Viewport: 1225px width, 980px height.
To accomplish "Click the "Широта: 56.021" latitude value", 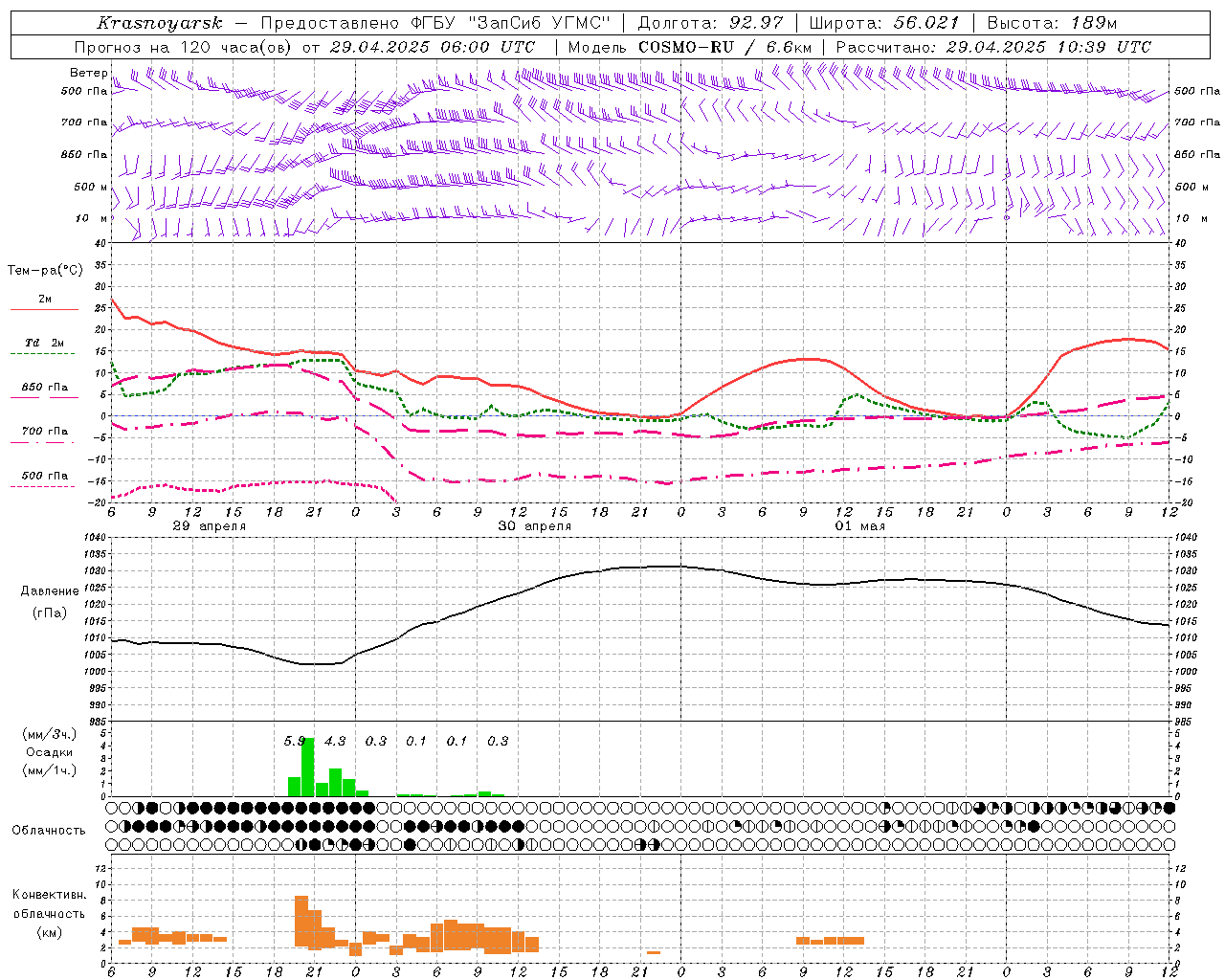I will click(x=883, y=23).
